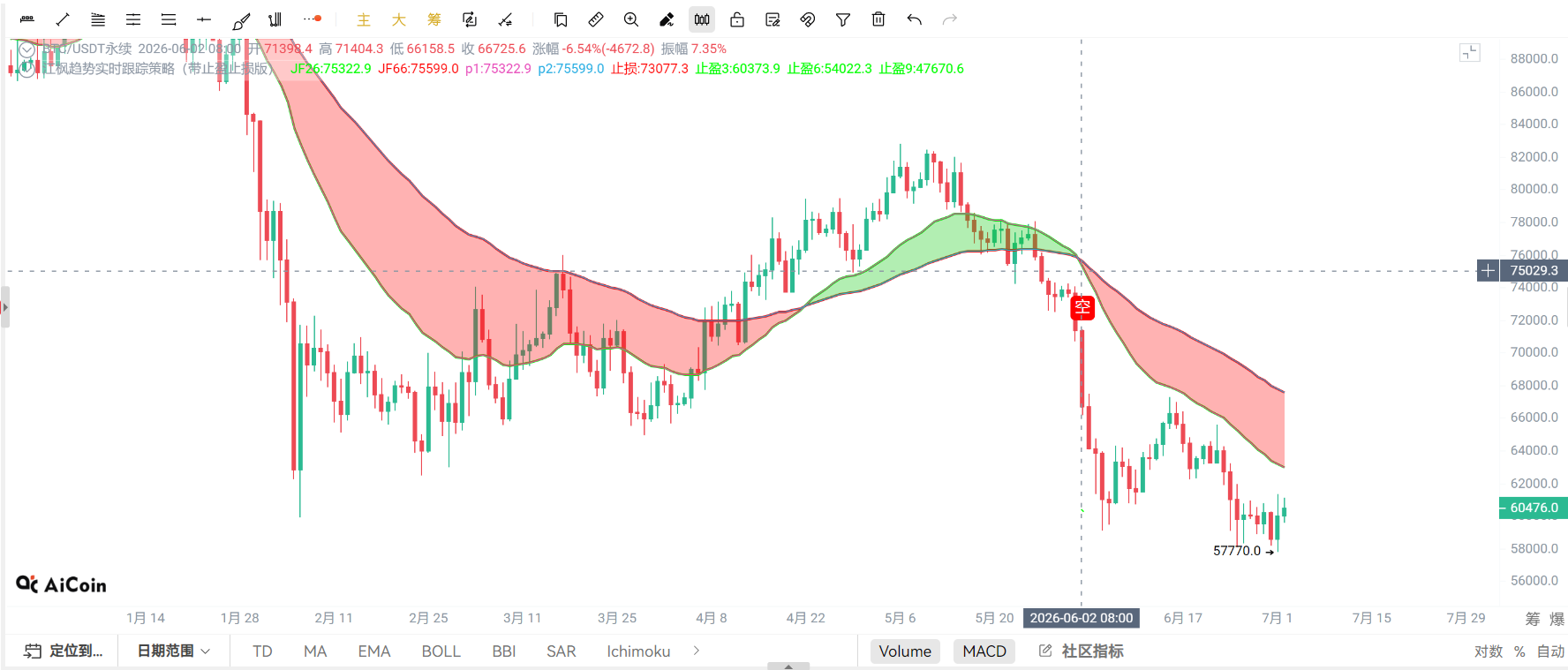Toggle the 大 large-order indicator
This screenshot has height=670, width=1568.
click(x=399, y=19)
